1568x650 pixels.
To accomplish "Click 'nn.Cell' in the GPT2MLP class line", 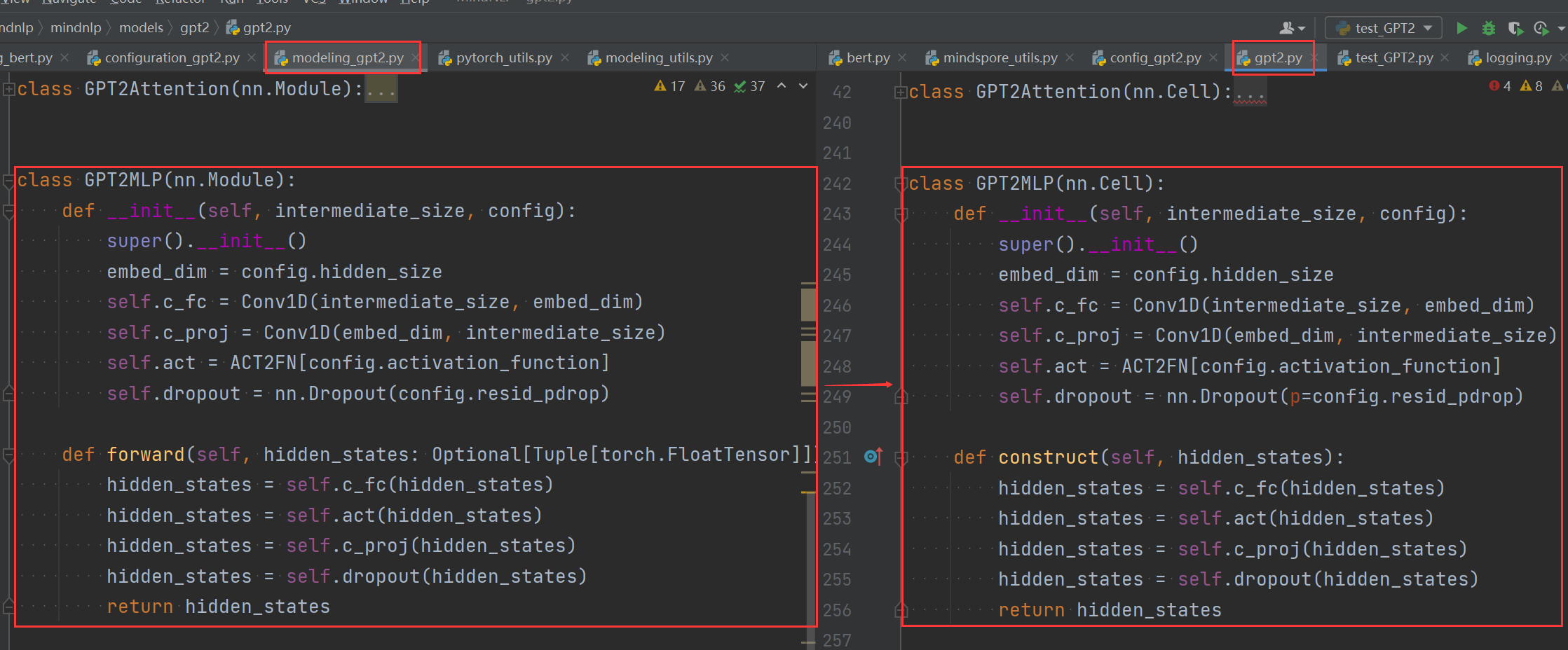I will tap(1105, 184).
